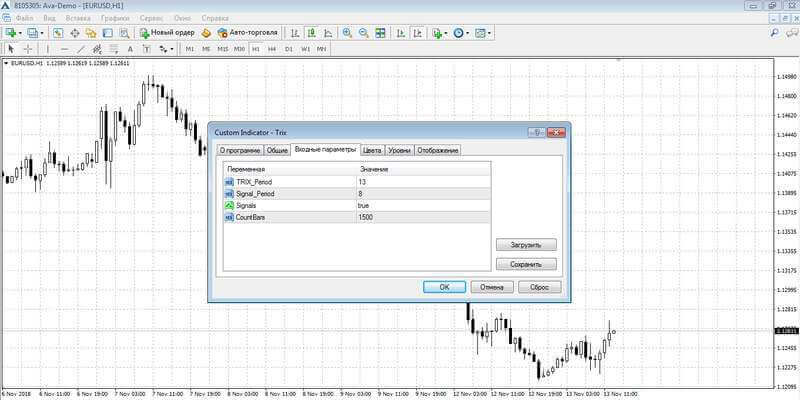This screenshot has width=800, height=400.
Task: Switch to the Отображение tab
Action: point(438,151)
